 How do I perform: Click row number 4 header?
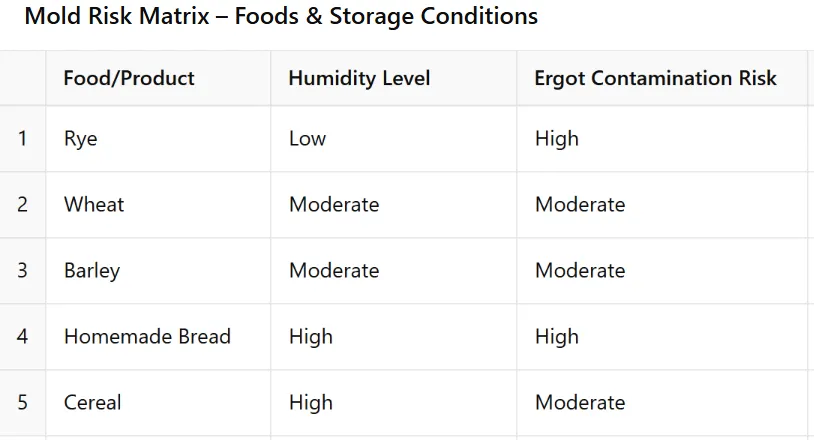coord(22,336)
